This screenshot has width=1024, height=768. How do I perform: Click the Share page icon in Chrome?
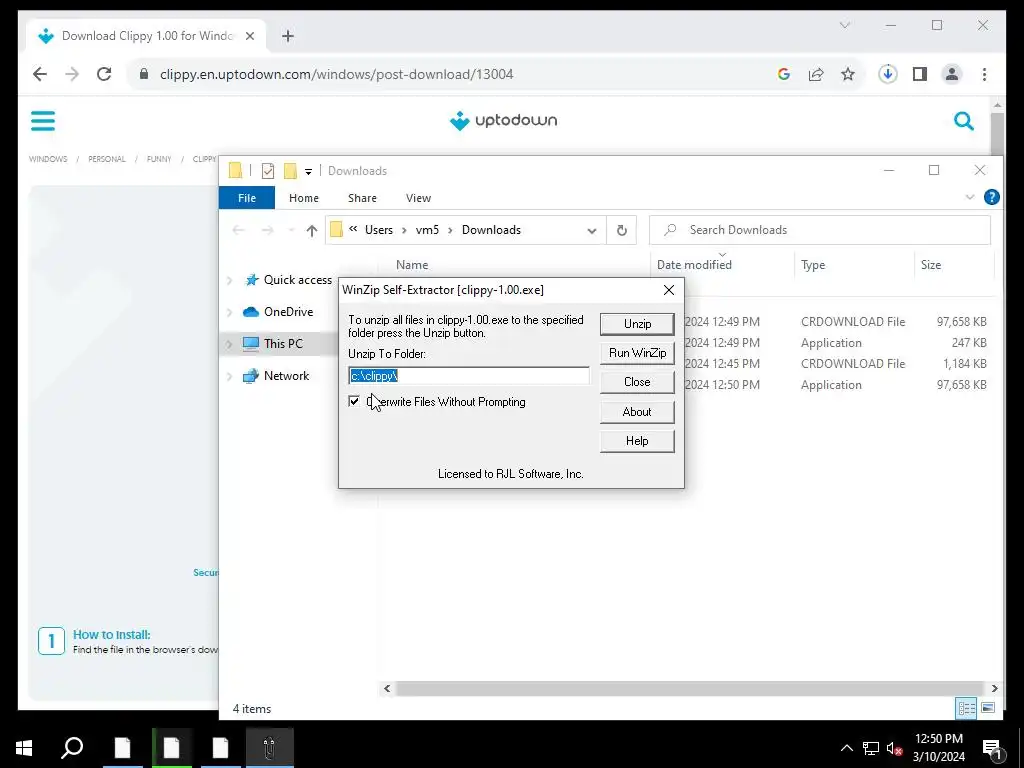[816, 74]
